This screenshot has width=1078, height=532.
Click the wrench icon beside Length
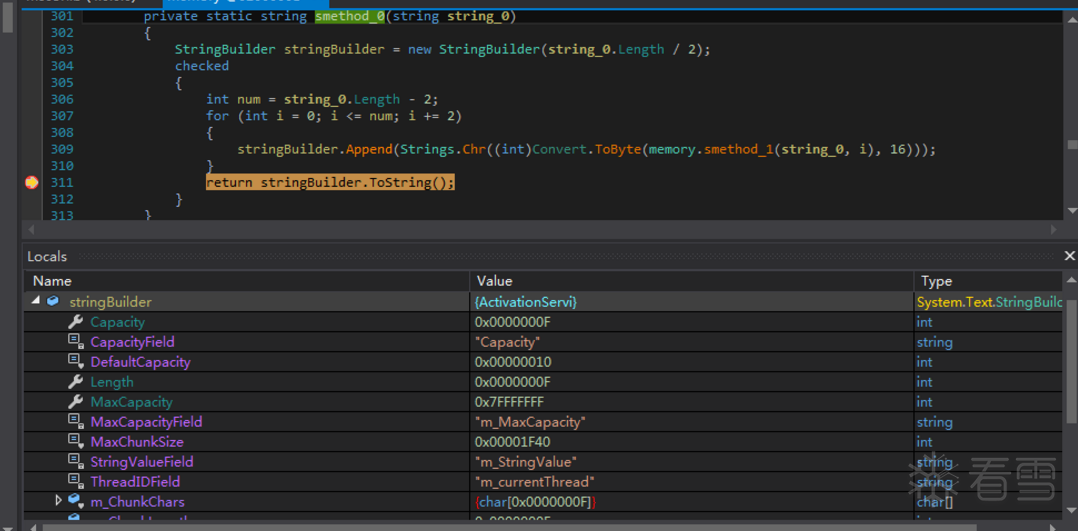pyautogui.click(x=75, y=382)
